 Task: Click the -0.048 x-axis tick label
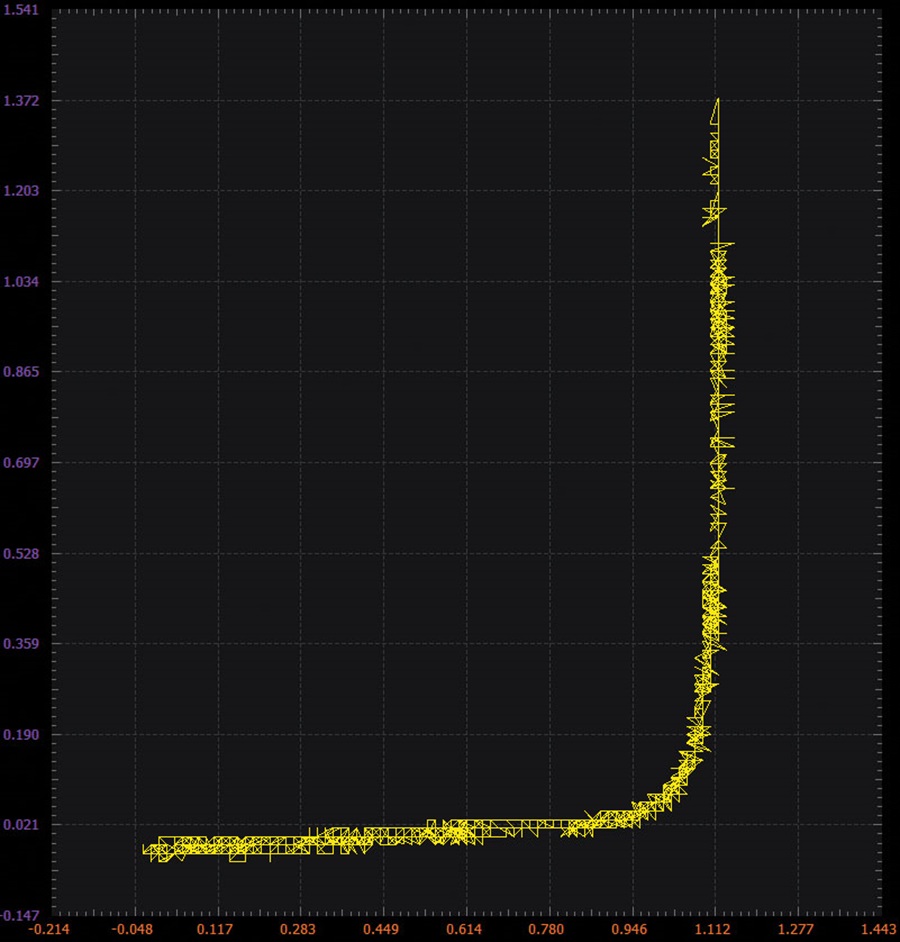(132, 930)
